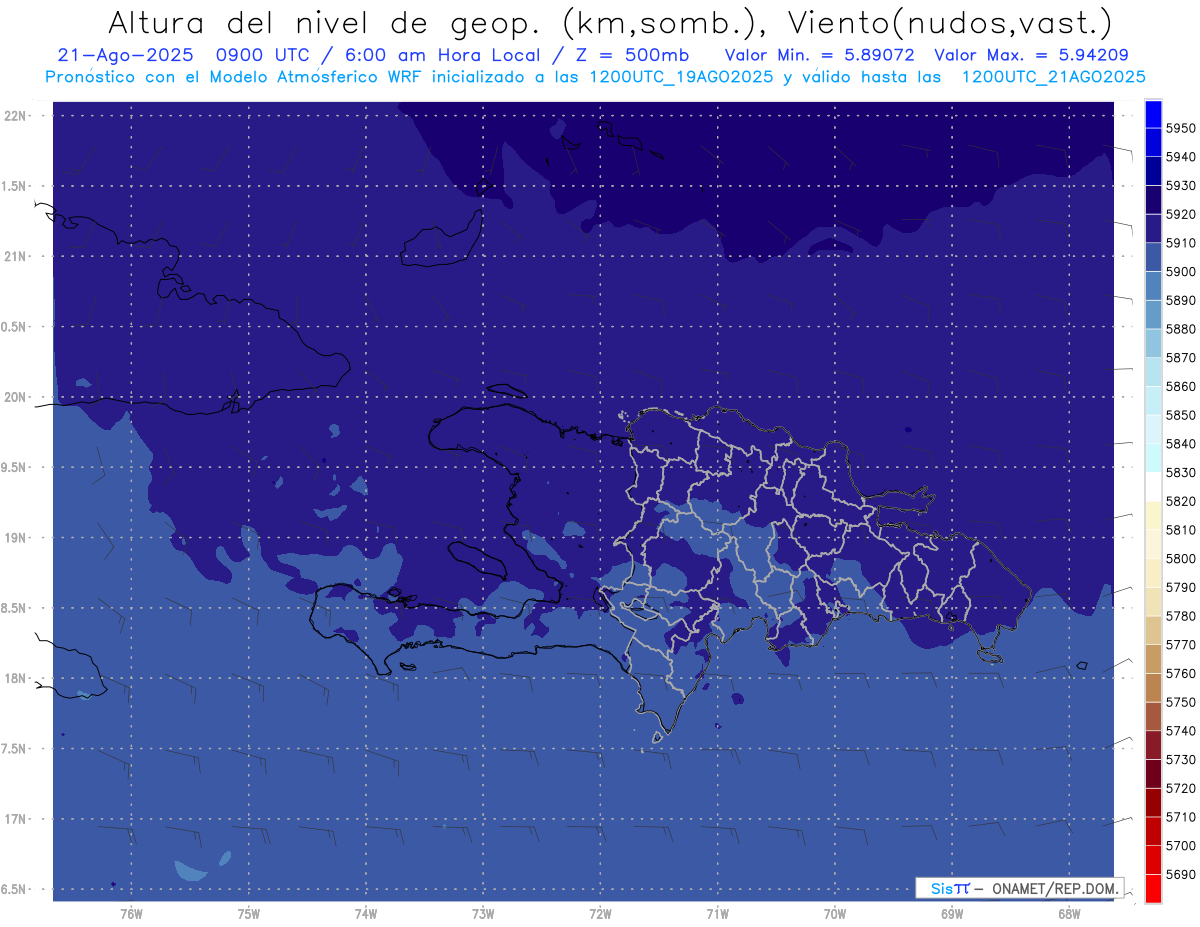Click the color band between 5860 and 5870
This screenshot has width=1200, height=927.
pos(1153,372)
